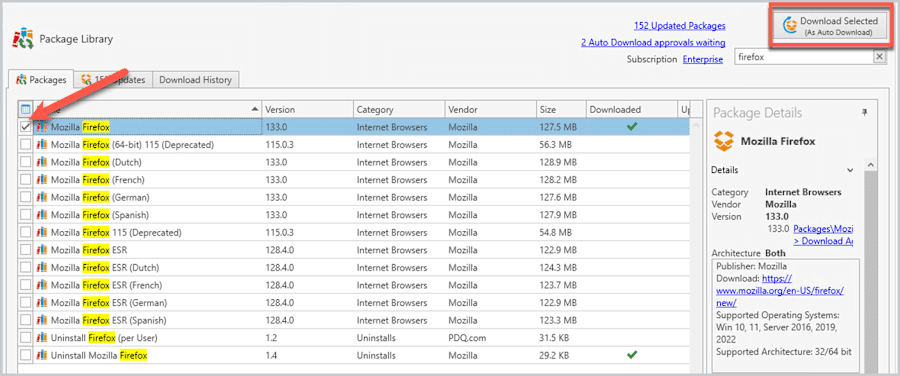
Task: Click package icon beside Mozilla Firefox (Dutch)
Action: (41, 162)
